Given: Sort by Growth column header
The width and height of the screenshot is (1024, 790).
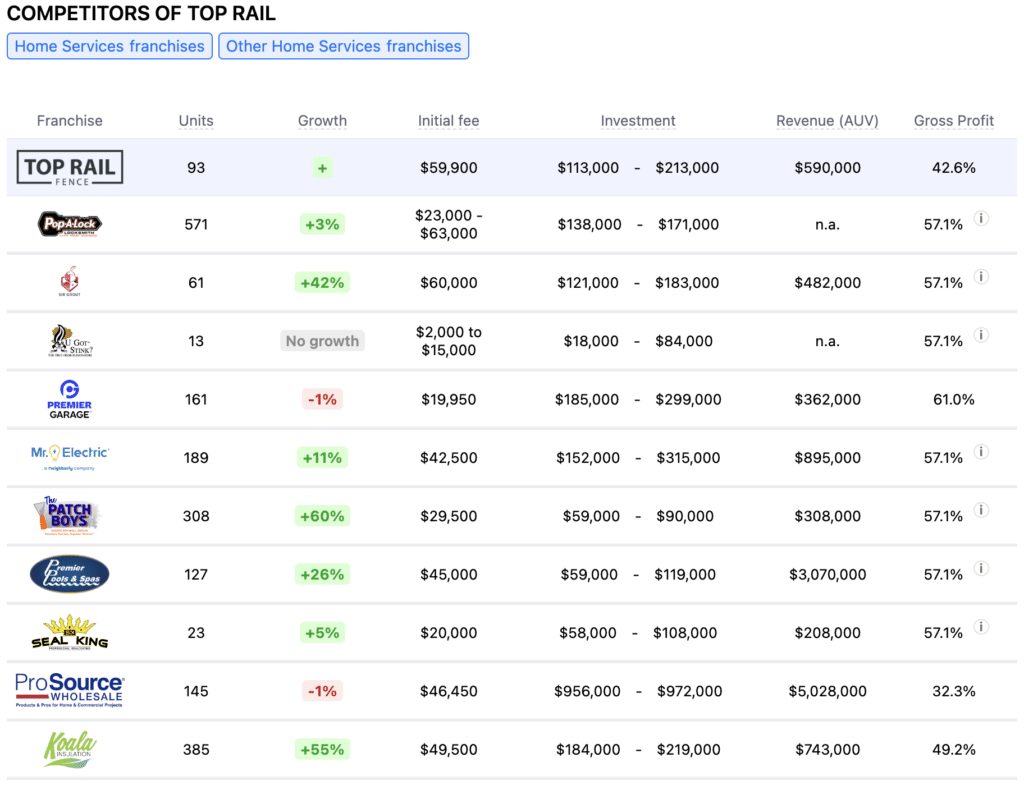Looking at the screenshot, I should click(322, 121).
